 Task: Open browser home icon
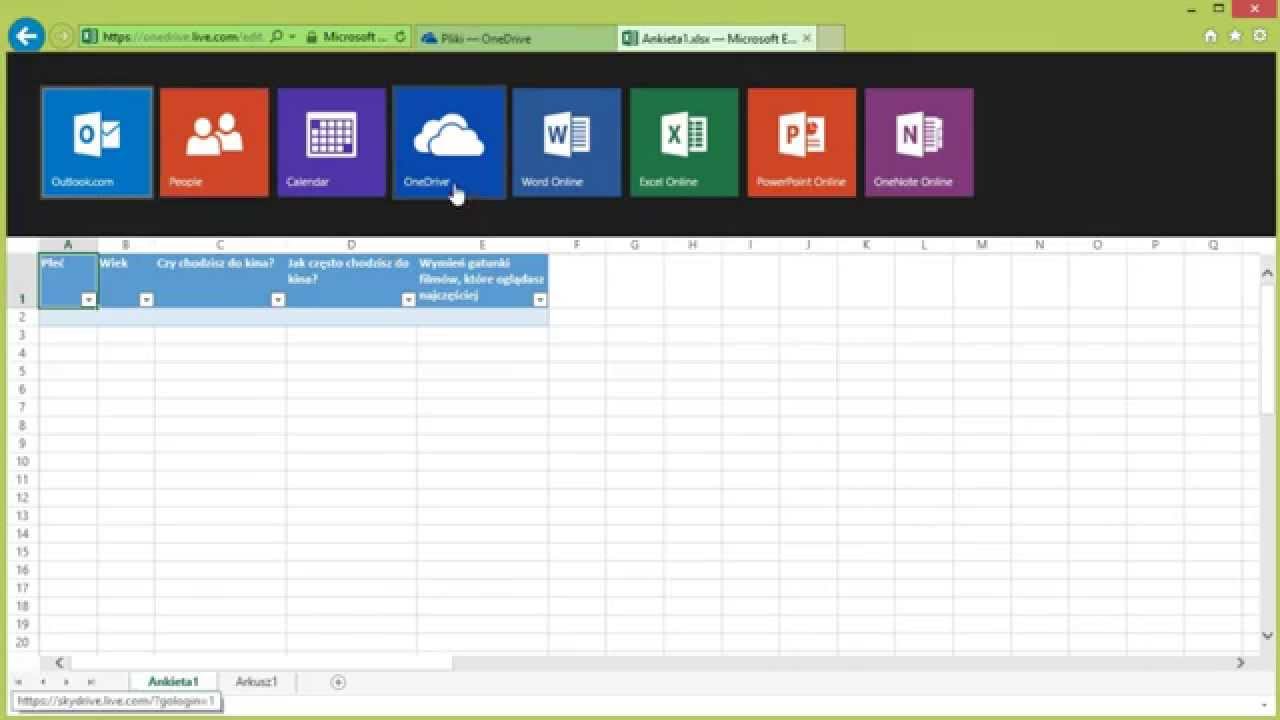(x=1211, y=36)
